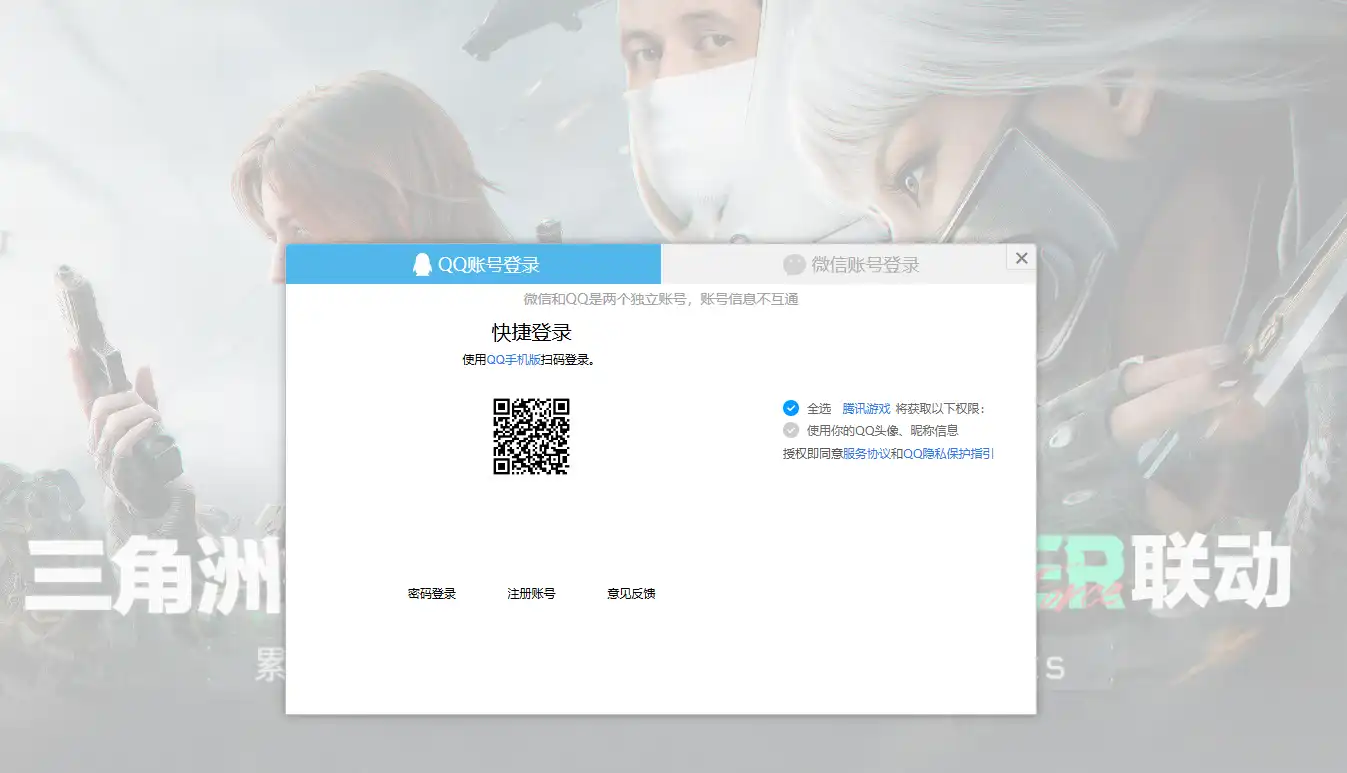The width and height of the screenshot is (1347, 773).
Task: Click 注册账号 link
Action: point(531,593)
